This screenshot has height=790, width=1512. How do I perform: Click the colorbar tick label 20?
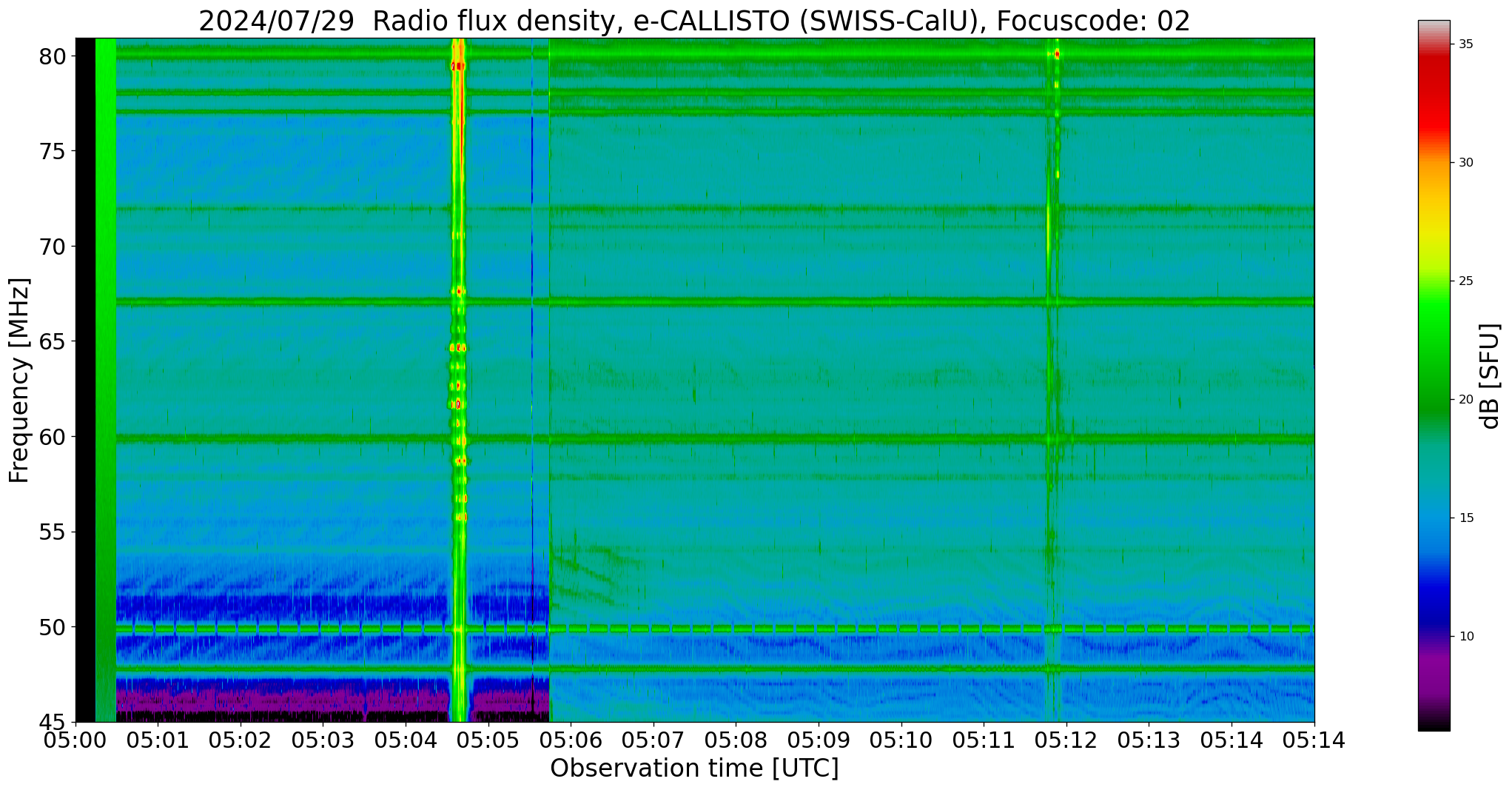click(x=1466, y=400)
